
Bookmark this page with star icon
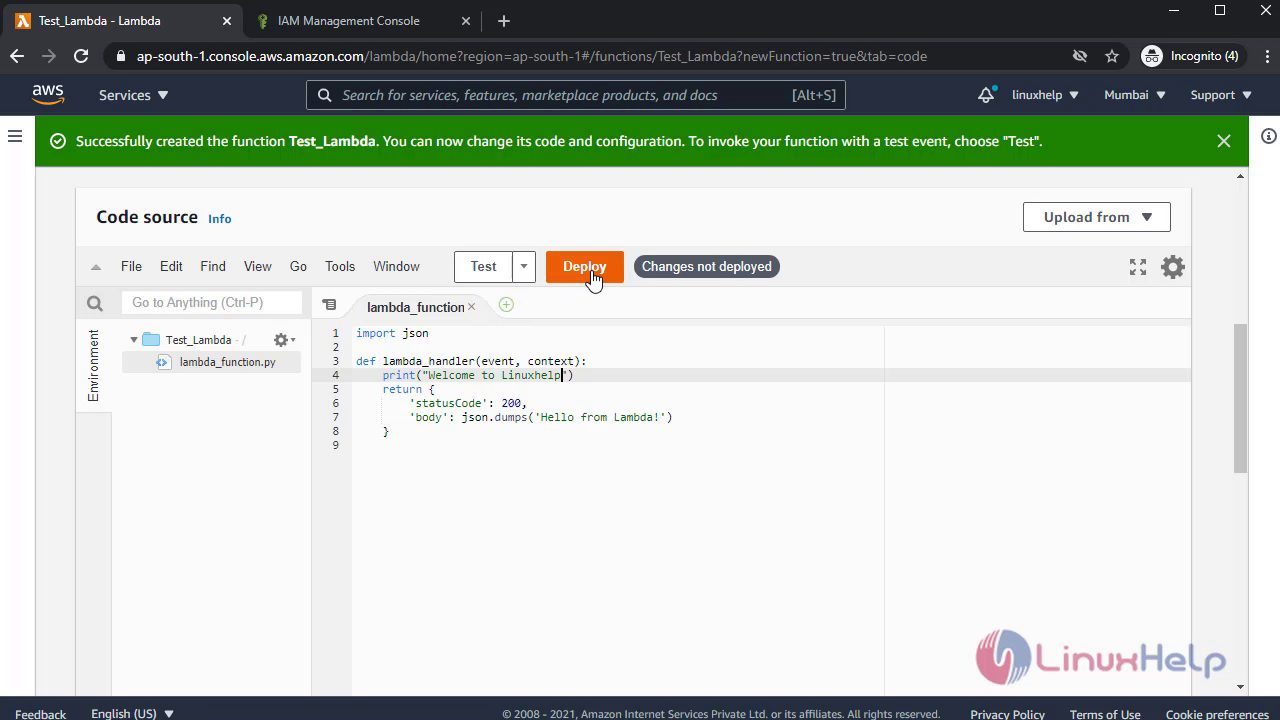click(1112, 56)
